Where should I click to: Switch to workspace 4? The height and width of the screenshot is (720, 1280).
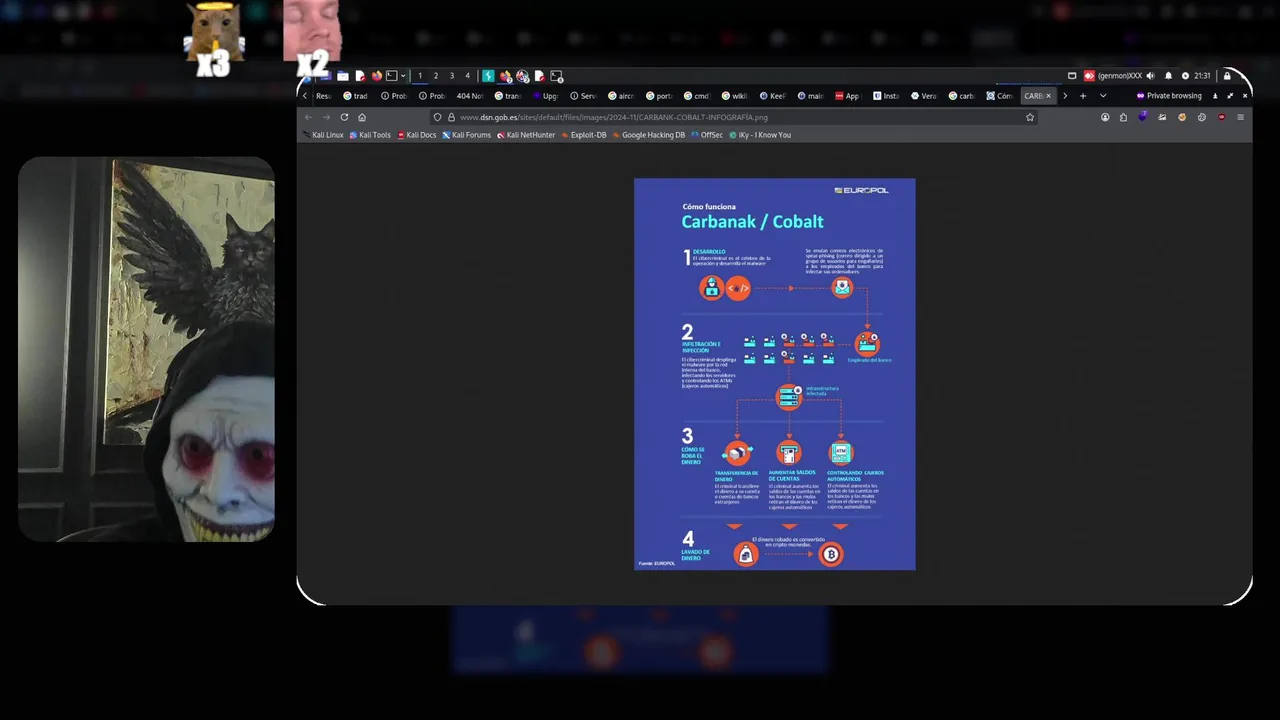tap(467, 76)
